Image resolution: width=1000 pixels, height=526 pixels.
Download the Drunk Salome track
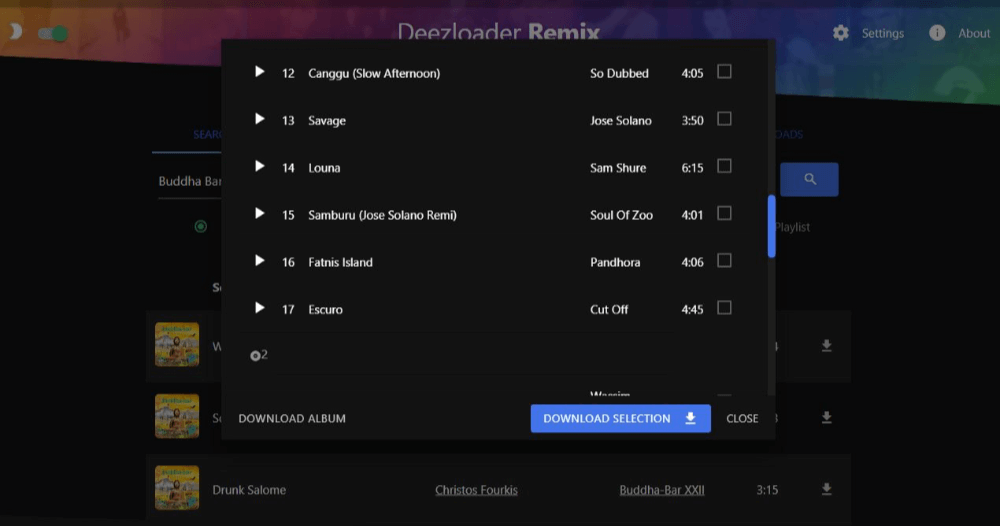[827, 489]
